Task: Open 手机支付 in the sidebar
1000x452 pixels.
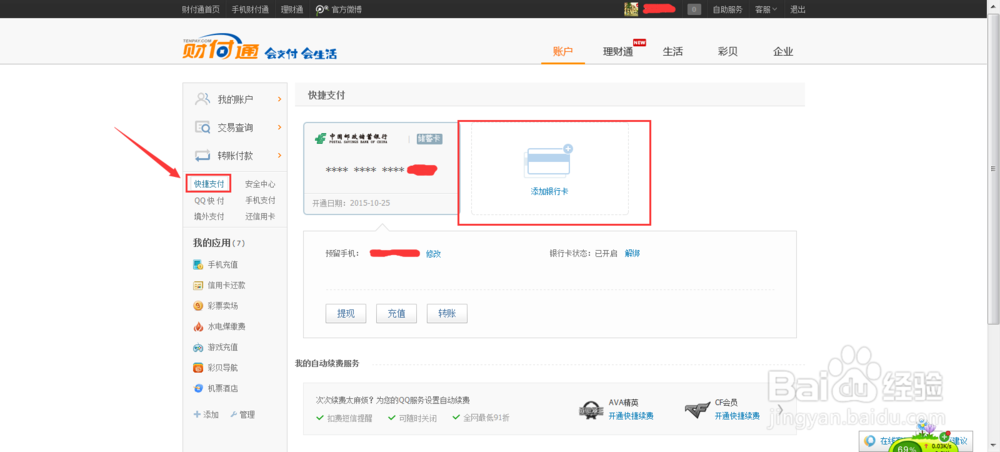Action: tap(260, 200)
